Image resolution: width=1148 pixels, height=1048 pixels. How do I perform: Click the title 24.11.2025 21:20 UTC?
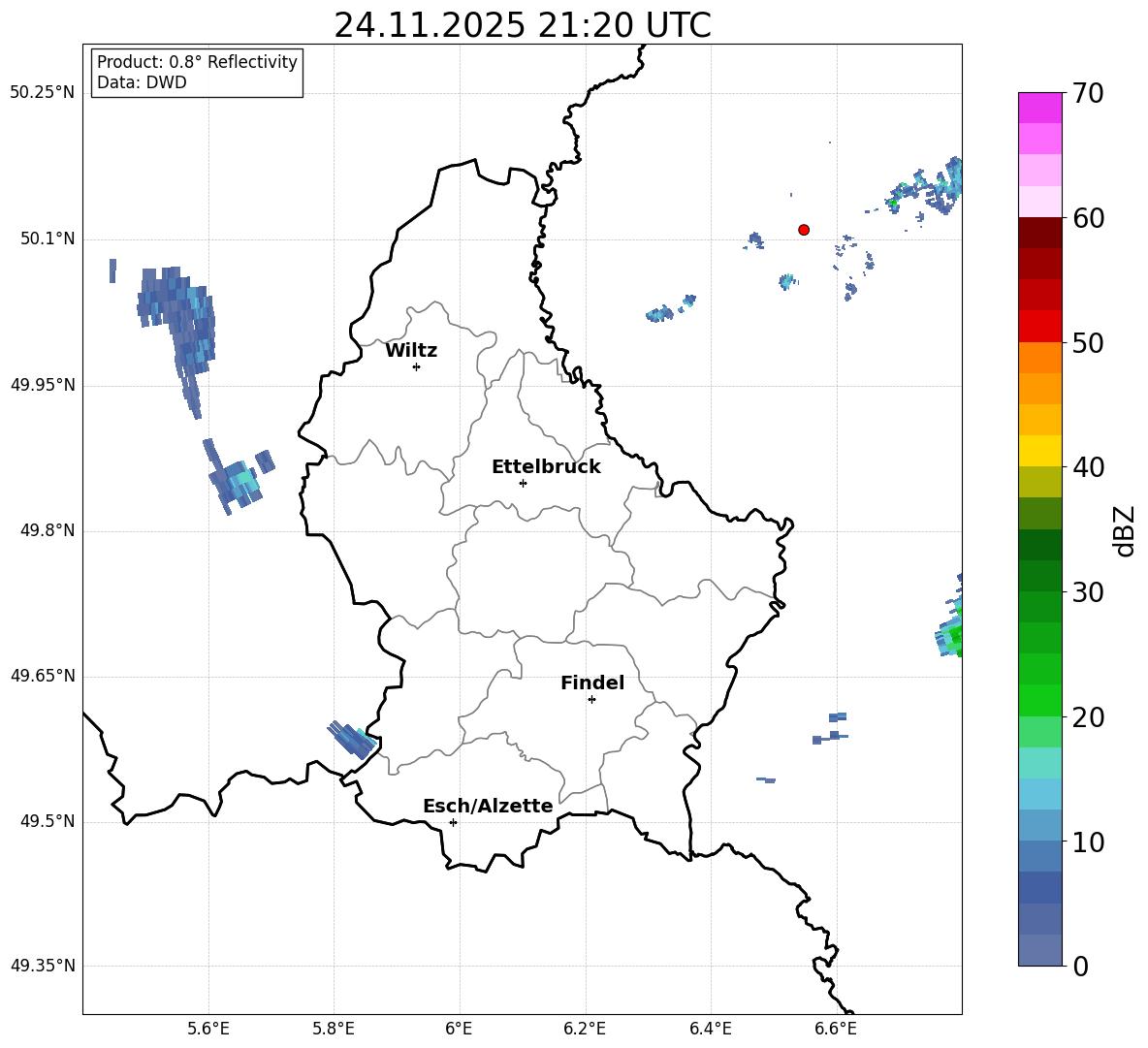[x=522, y=25]
